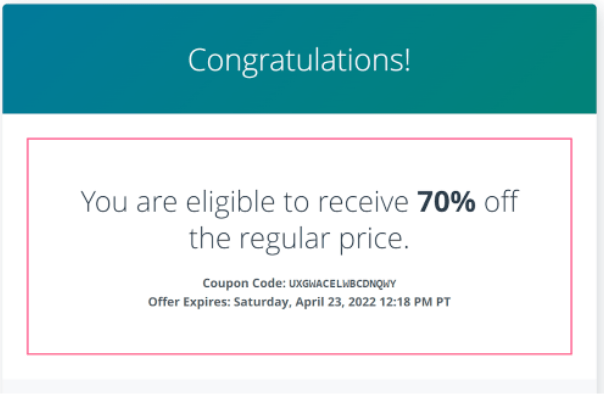604x403 pixels.
Task: Click the year '2022' in the expiry line
Action: pos(362,302)
